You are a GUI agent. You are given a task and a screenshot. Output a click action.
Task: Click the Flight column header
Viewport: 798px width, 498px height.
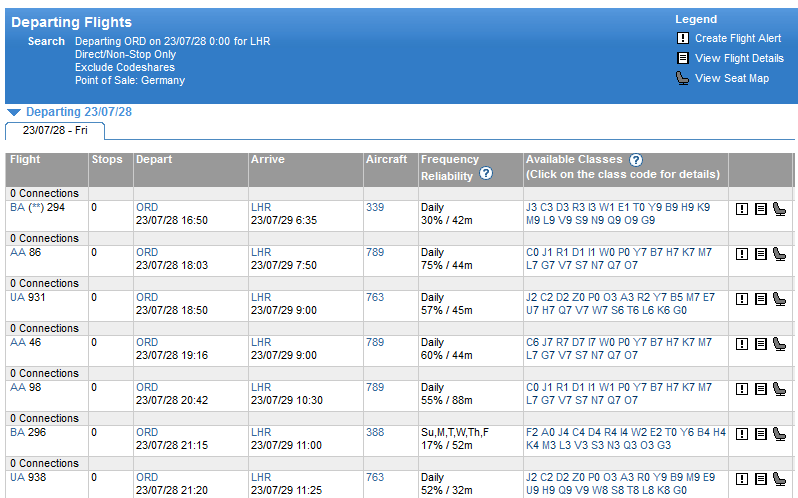pos(25,160)
